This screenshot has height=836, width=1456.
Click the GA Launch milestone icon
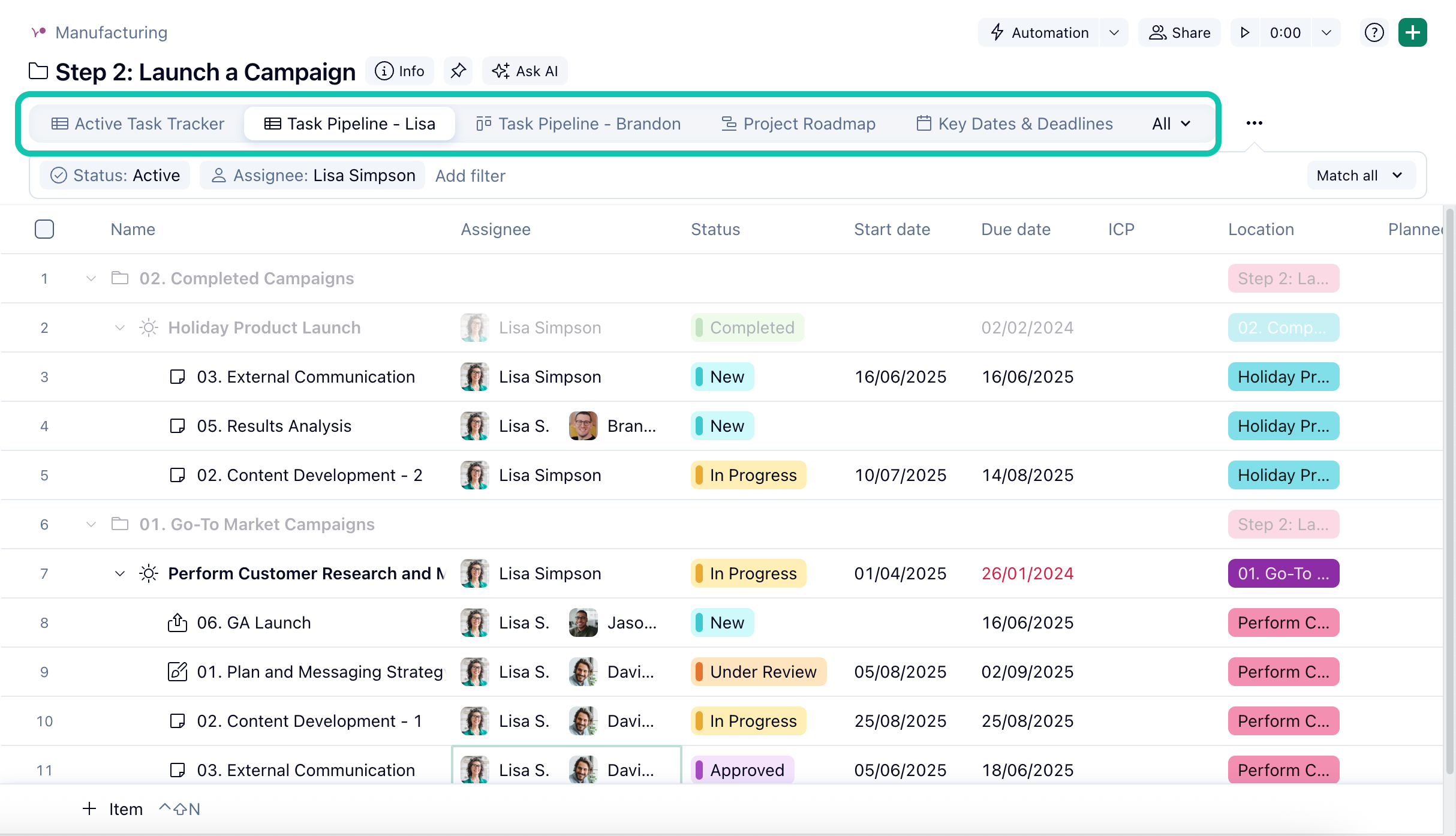[x=177, y=623]
